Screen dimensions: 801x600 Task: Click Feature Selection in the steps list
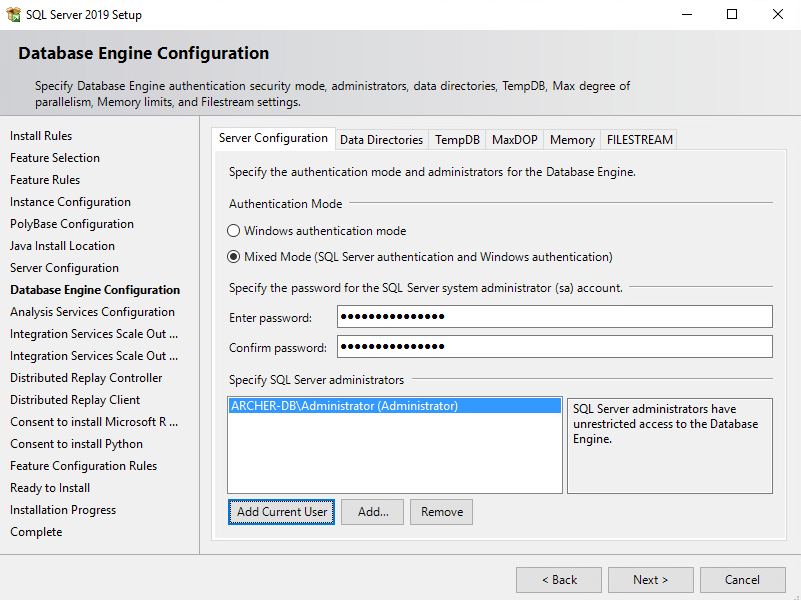click(x=55, y=158)
